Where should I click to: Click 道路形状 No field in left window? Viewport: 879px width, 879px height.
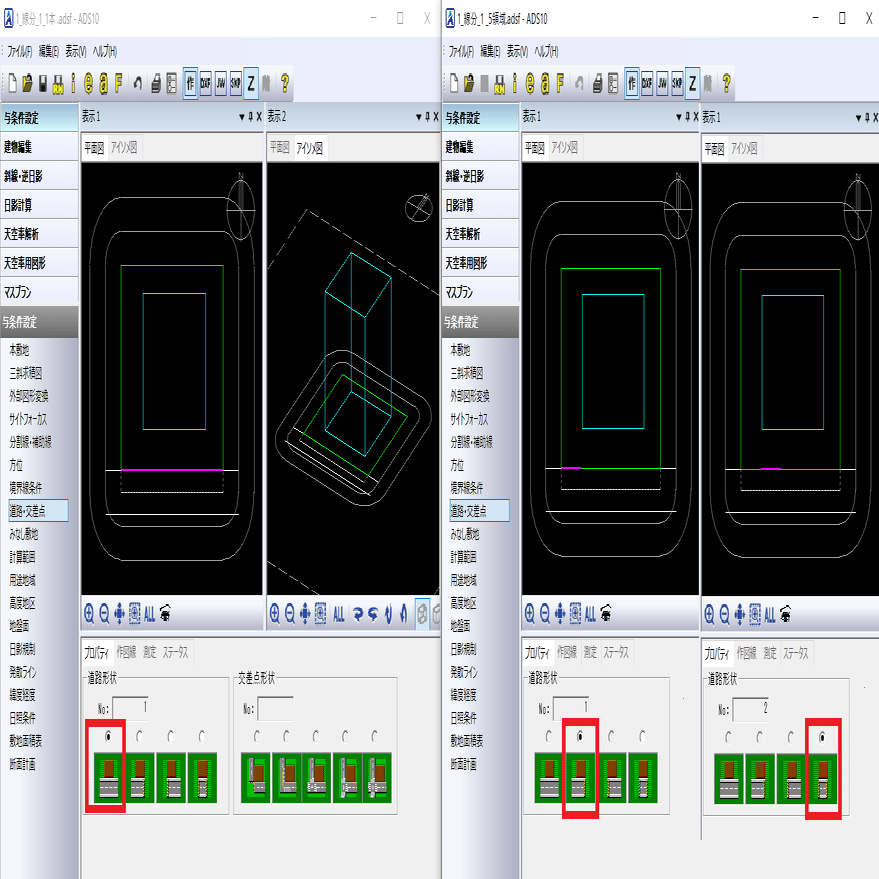click(x=131, y=708)
